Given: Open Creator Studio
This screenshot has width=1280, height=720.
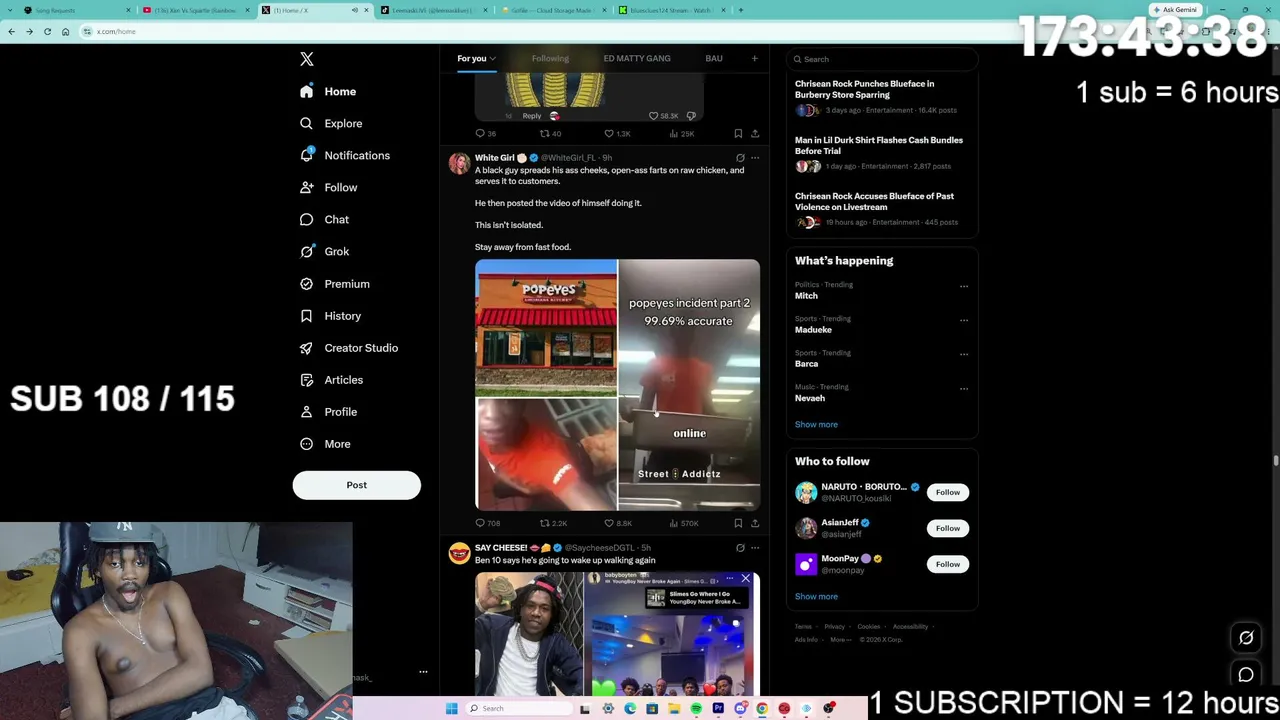Looking at the screenshot, I should tap(349, 347).
